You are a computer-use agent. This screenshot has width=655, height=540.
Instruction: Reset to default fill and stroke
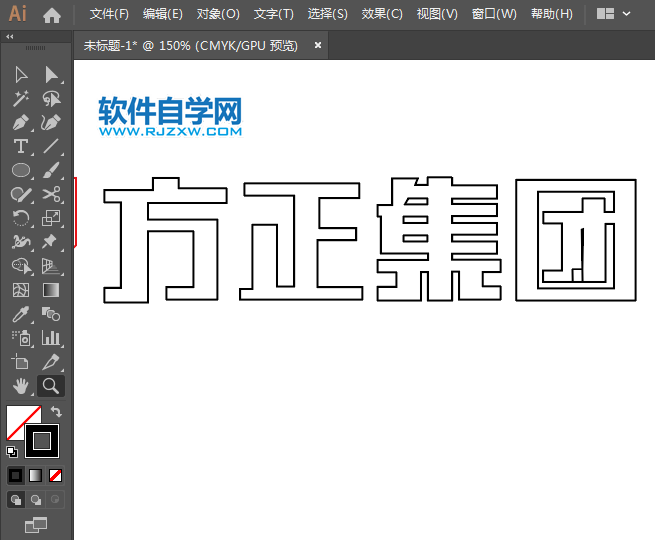[x=12, y=451]
